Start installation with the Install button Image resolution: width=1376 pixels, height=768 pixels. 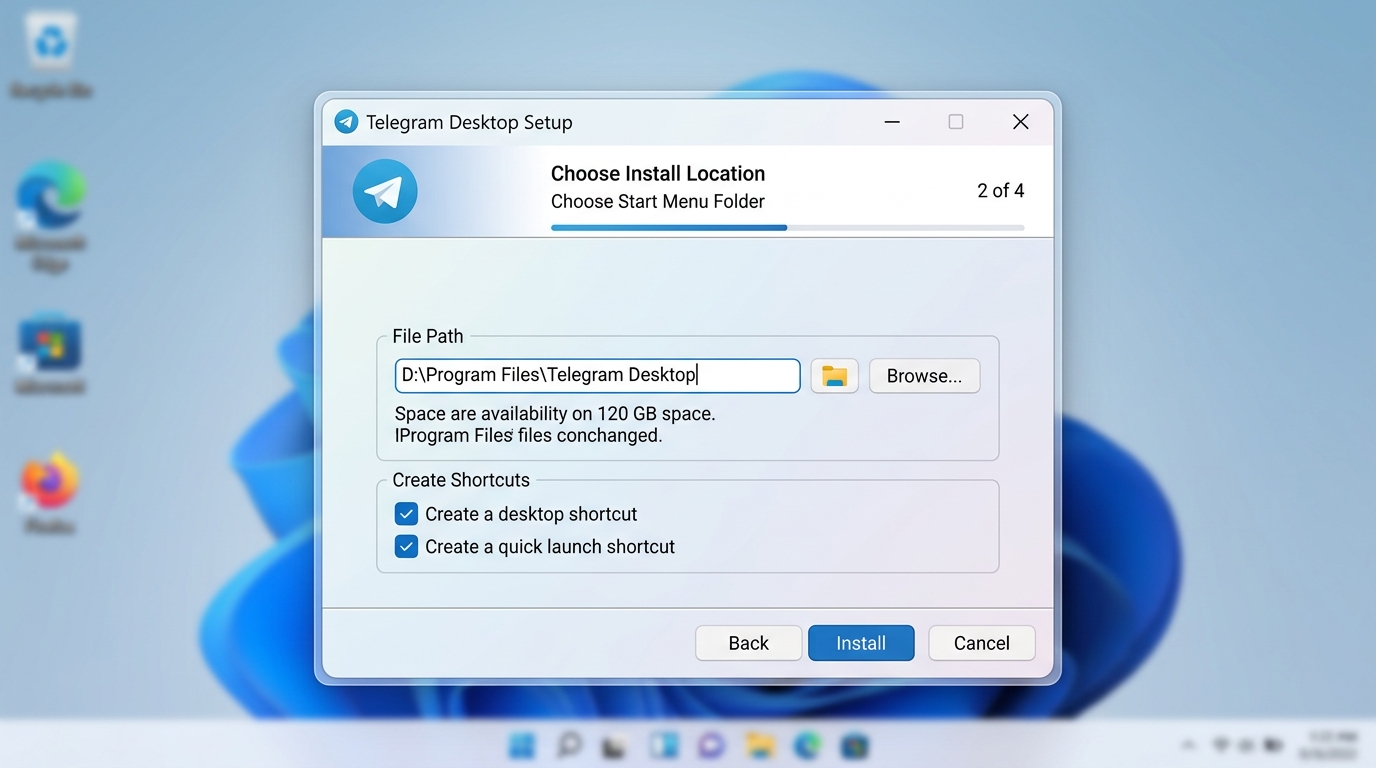click(x=861, y=643)
